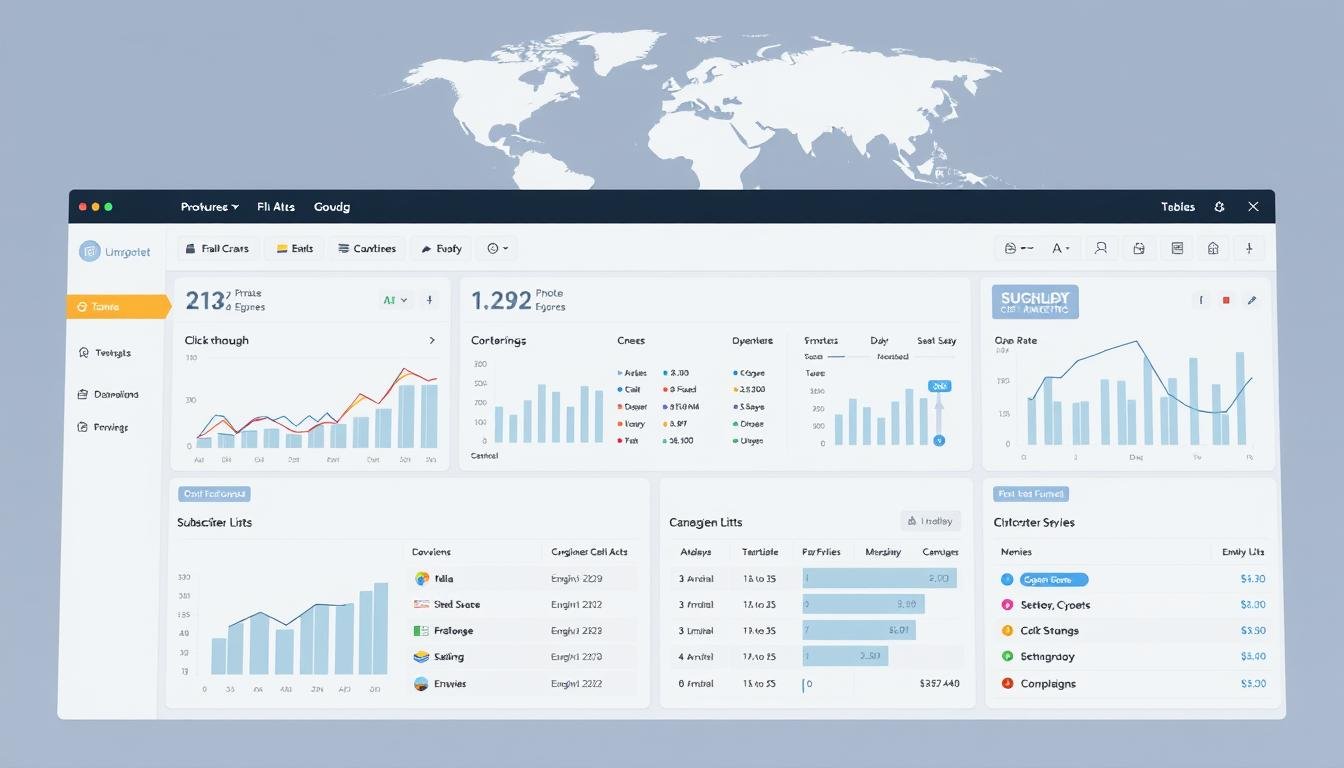This screenshot has width=1344, height=768.
Task: Open the Fli Atts menu
Action: point(276,207)
